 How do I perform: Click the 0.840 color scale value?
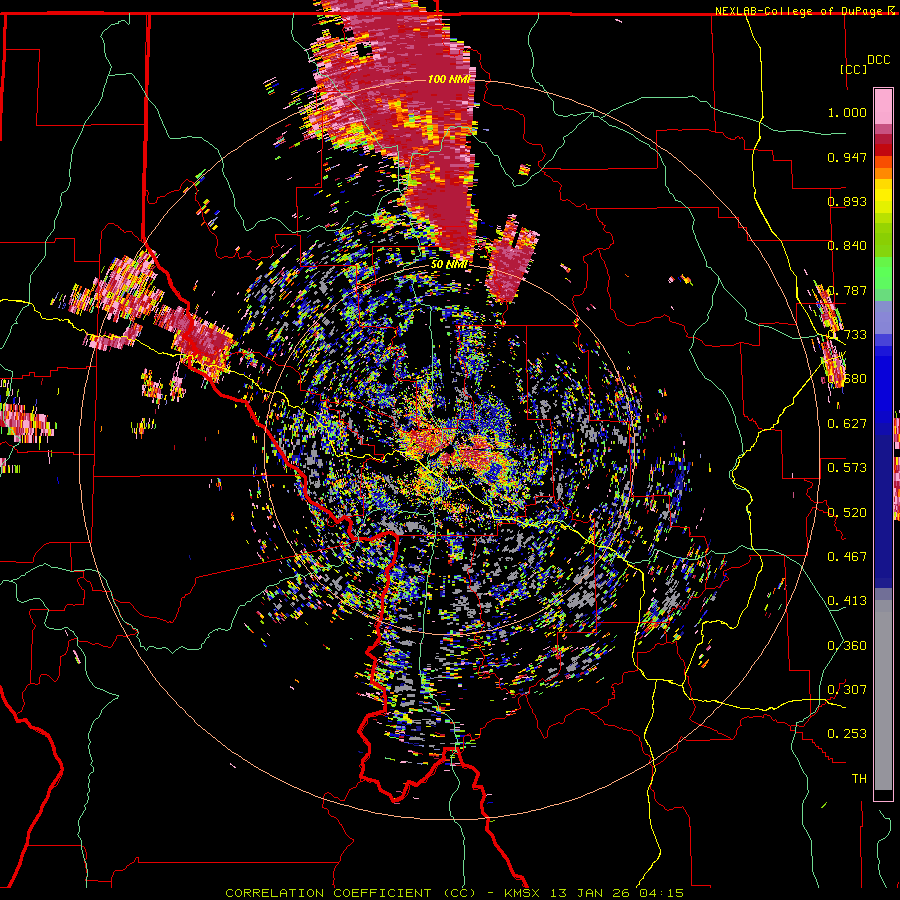pos(847,246)
